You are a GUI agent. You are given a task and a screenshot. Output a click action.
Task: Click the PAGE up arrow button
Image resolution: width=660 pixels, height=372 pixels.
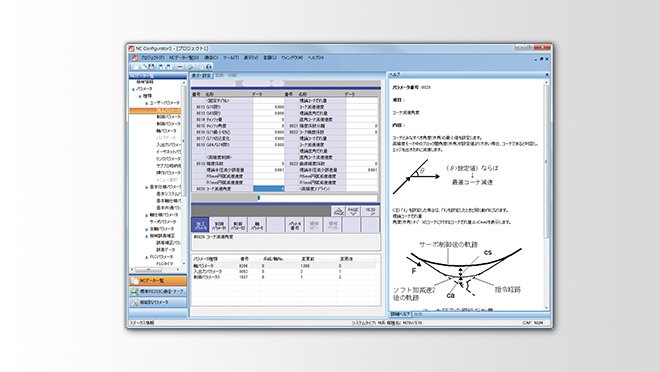pyautogui.click(x=339, y=211)
